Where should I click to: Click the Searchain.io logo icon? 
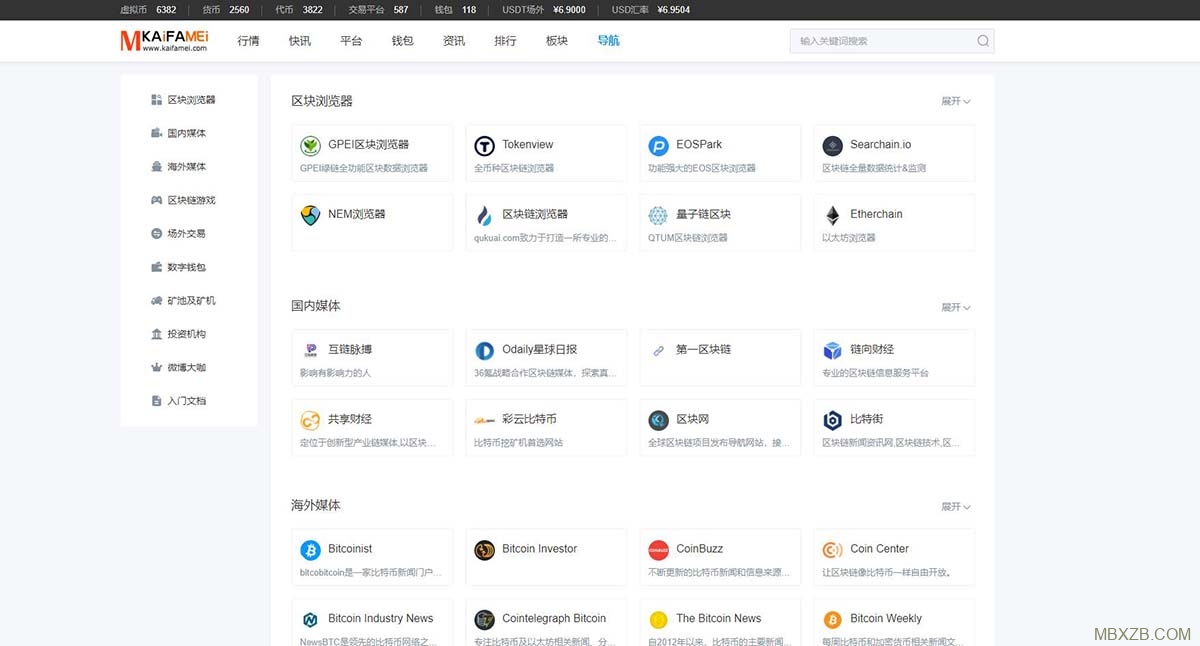pyautogui.click(x=833, y=146)
